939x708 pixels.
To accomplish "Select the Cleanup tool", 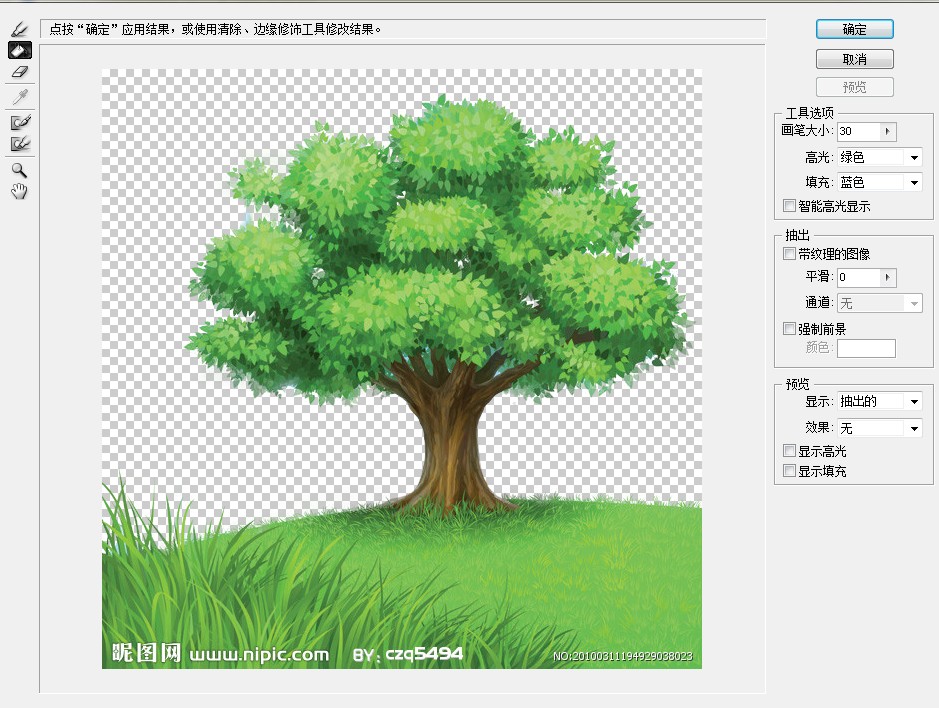I will (20, 122).
